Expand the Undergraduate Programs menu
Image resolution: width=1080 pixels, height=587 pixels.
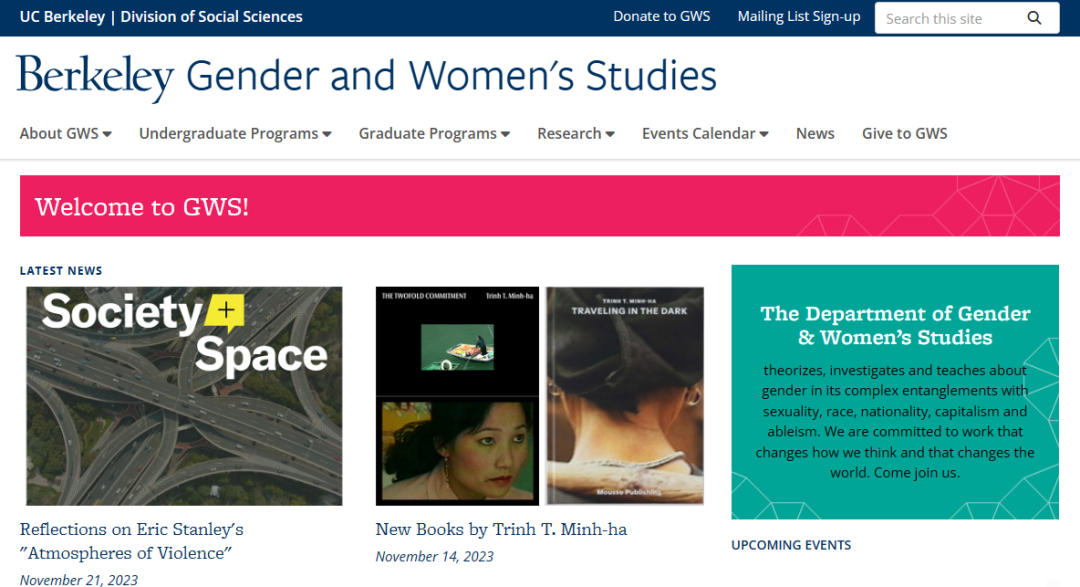coord(235,134)
